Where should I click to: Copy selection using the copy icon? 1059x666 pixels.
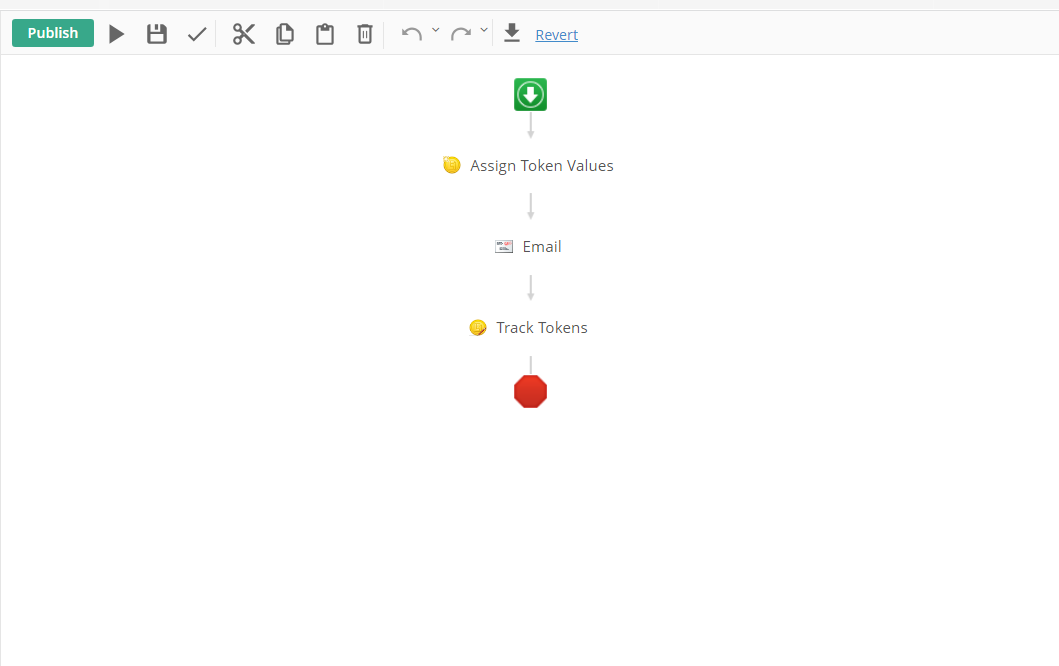point(285,34)
